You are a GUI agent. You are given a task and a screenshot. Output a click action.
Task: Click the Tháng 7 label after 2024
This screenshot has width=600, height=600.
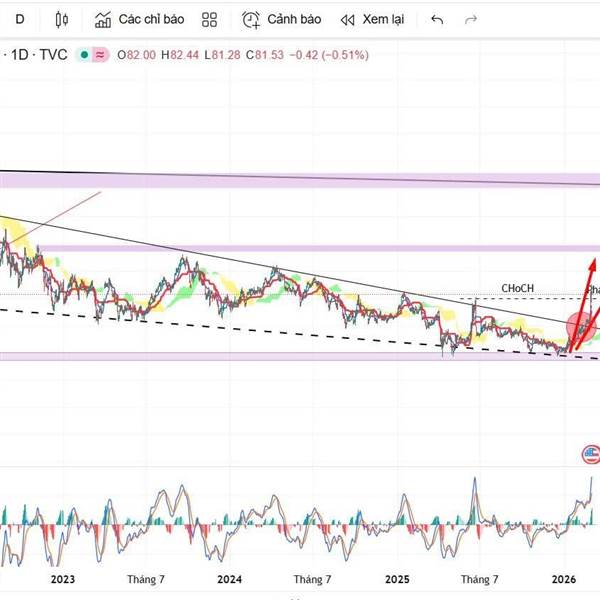tap(312, 579)
